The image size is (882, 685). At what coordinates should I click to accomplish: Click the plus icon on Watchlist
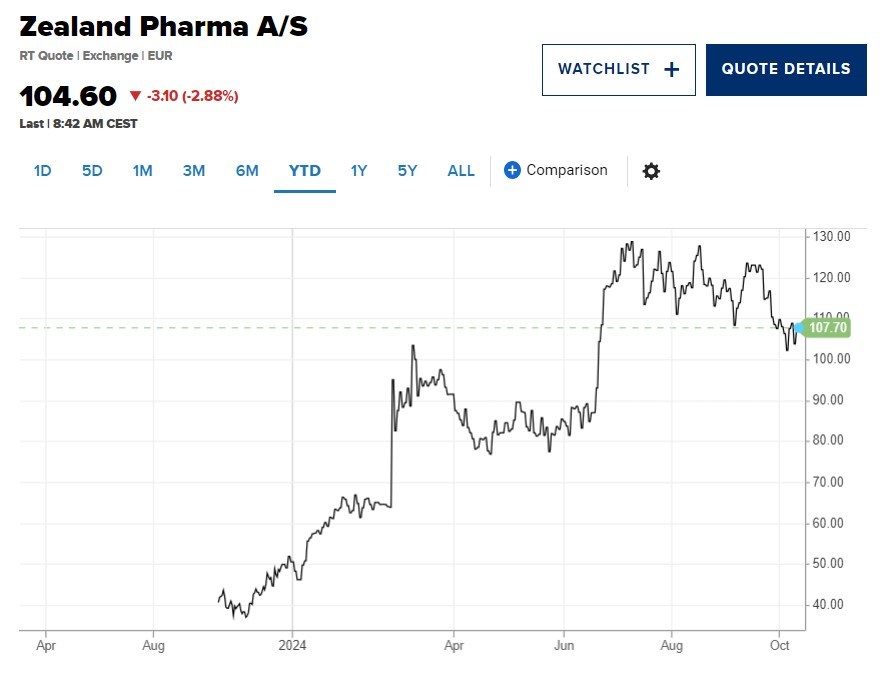click(x=671, y=69)
